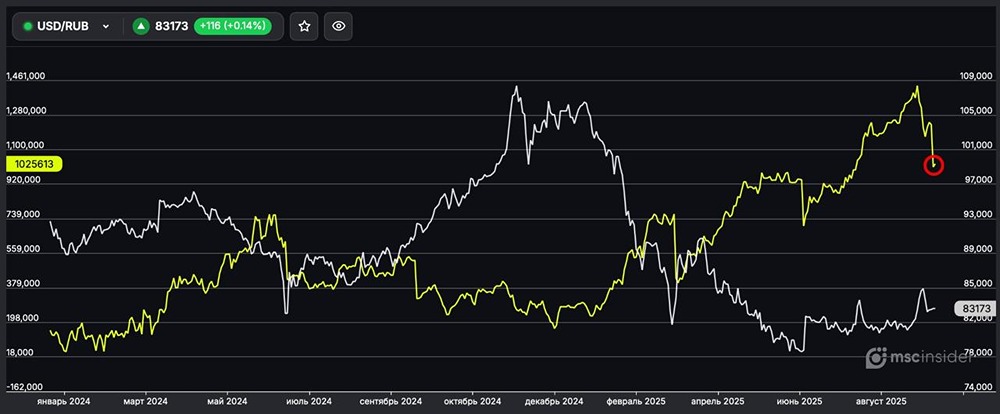Viewport: 1000px width, 414px height.
Task: Click the white line's November 2024 peak
Action: [516, 87]
